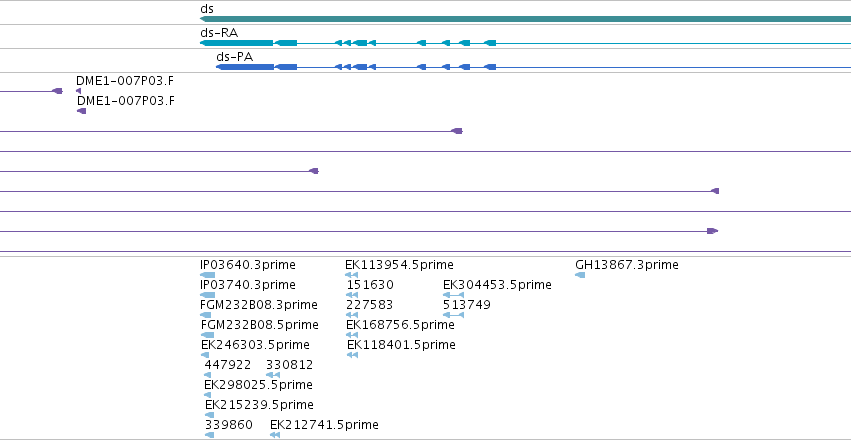Click the 330812 EST glyph
This screenshot has width=851, height=440.
273,375
